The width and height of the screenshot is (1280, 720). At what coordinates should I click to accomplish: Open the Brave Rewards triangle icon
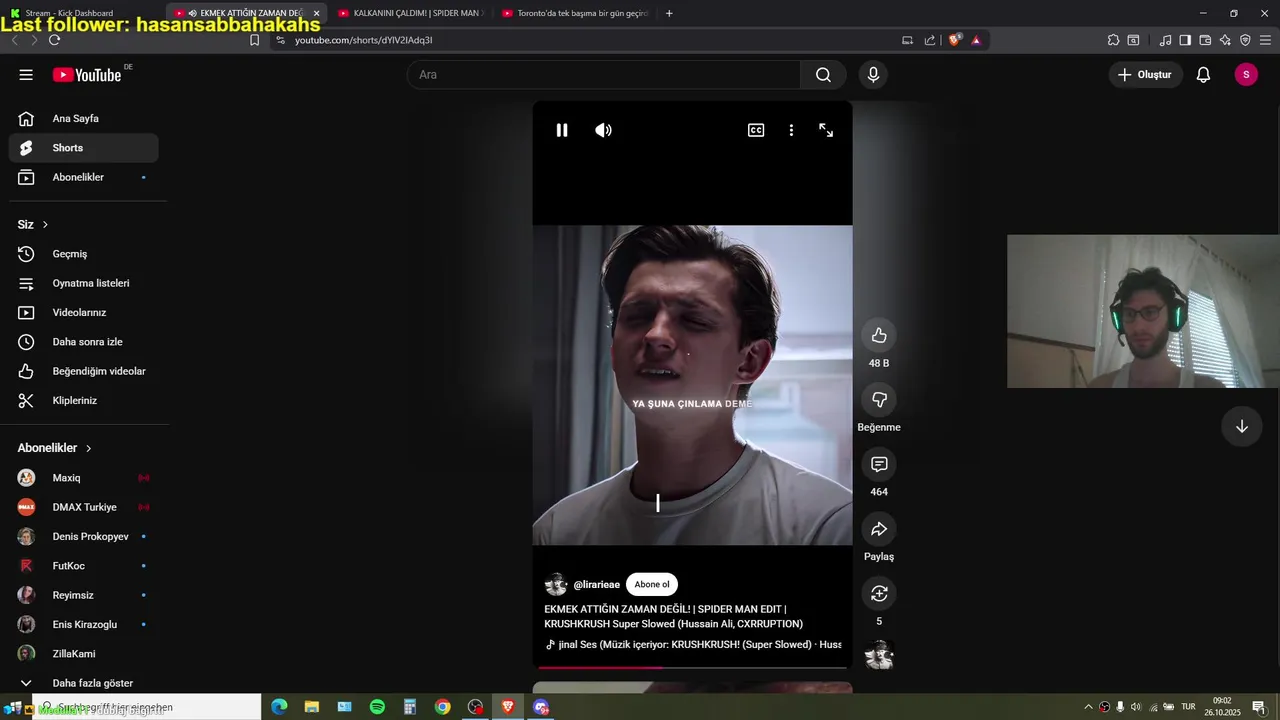976,40
